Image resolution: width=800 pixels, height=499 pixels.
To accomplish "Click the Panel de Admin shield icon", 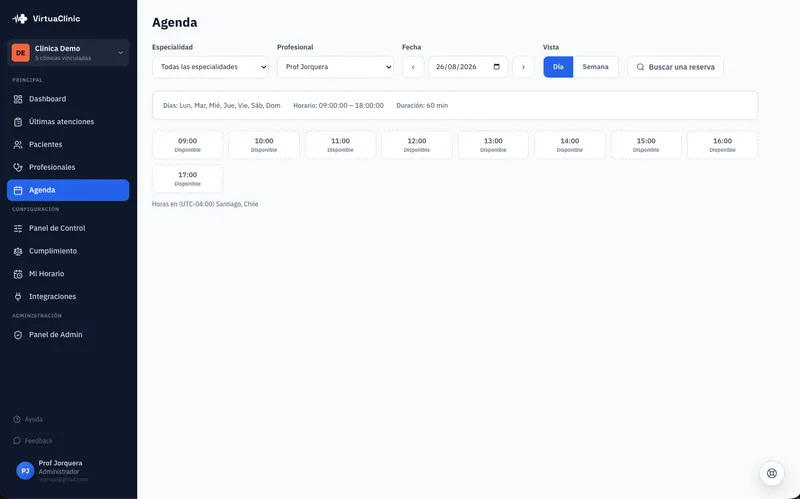I will (18, 335).
